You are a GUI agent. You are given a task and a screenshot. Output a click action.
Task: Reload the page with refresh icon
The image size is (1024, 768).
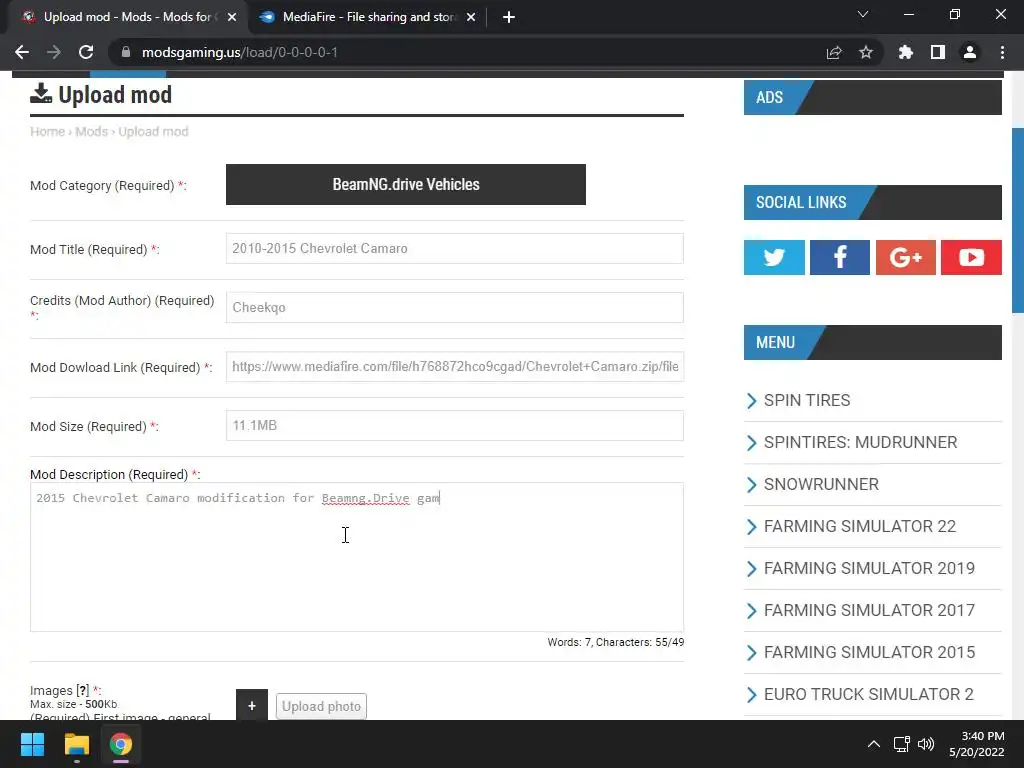pyautogui.click(x=86, y=52)
